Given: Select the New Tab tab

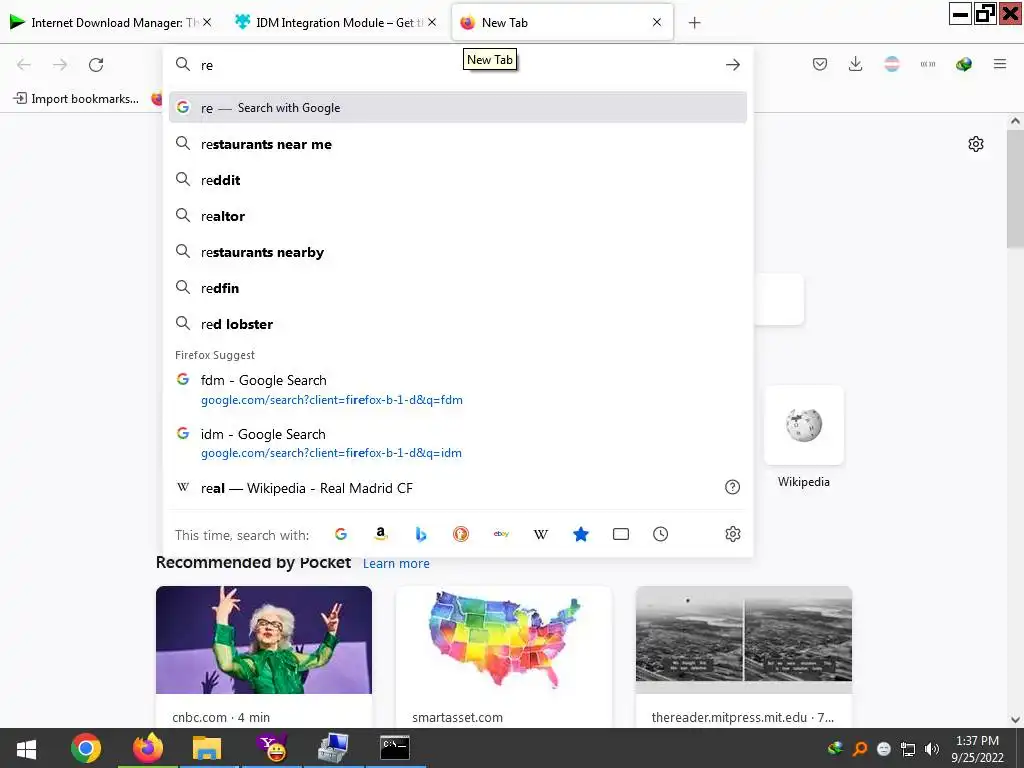Looking at the screenshot, I should tap(562, 23).
